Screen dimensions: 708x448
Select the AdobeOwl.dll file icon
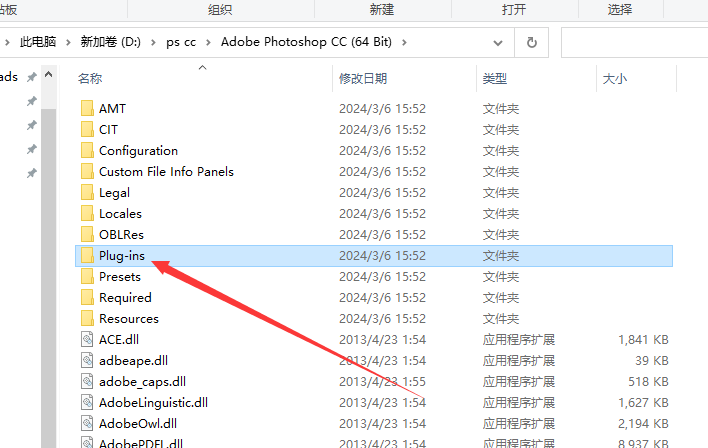pos(87,424)
